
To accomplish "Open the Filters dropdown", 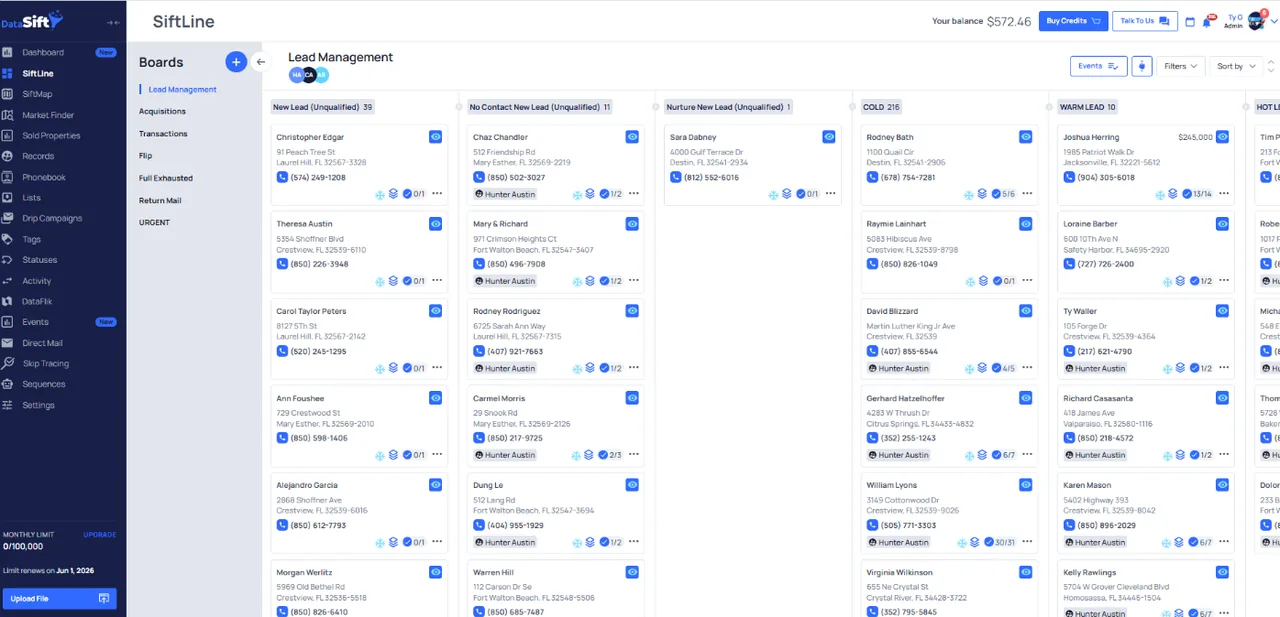I will tap(1182, 66).
